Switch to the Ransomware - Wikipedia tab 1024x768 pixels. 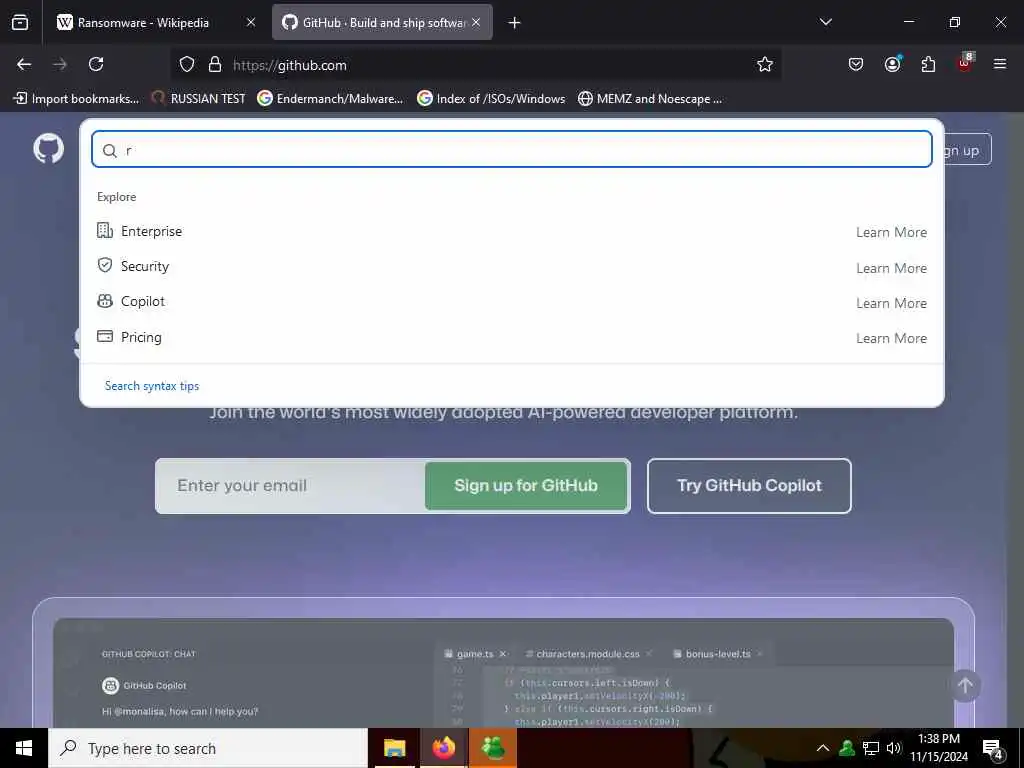click(x=144, y=23)
